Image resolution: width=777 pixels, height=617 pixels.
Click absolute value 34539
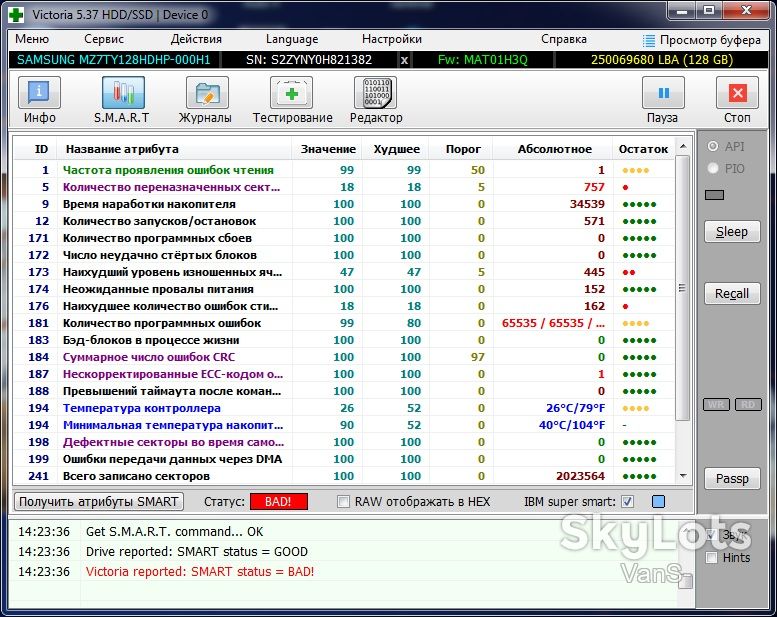[587, 204]
